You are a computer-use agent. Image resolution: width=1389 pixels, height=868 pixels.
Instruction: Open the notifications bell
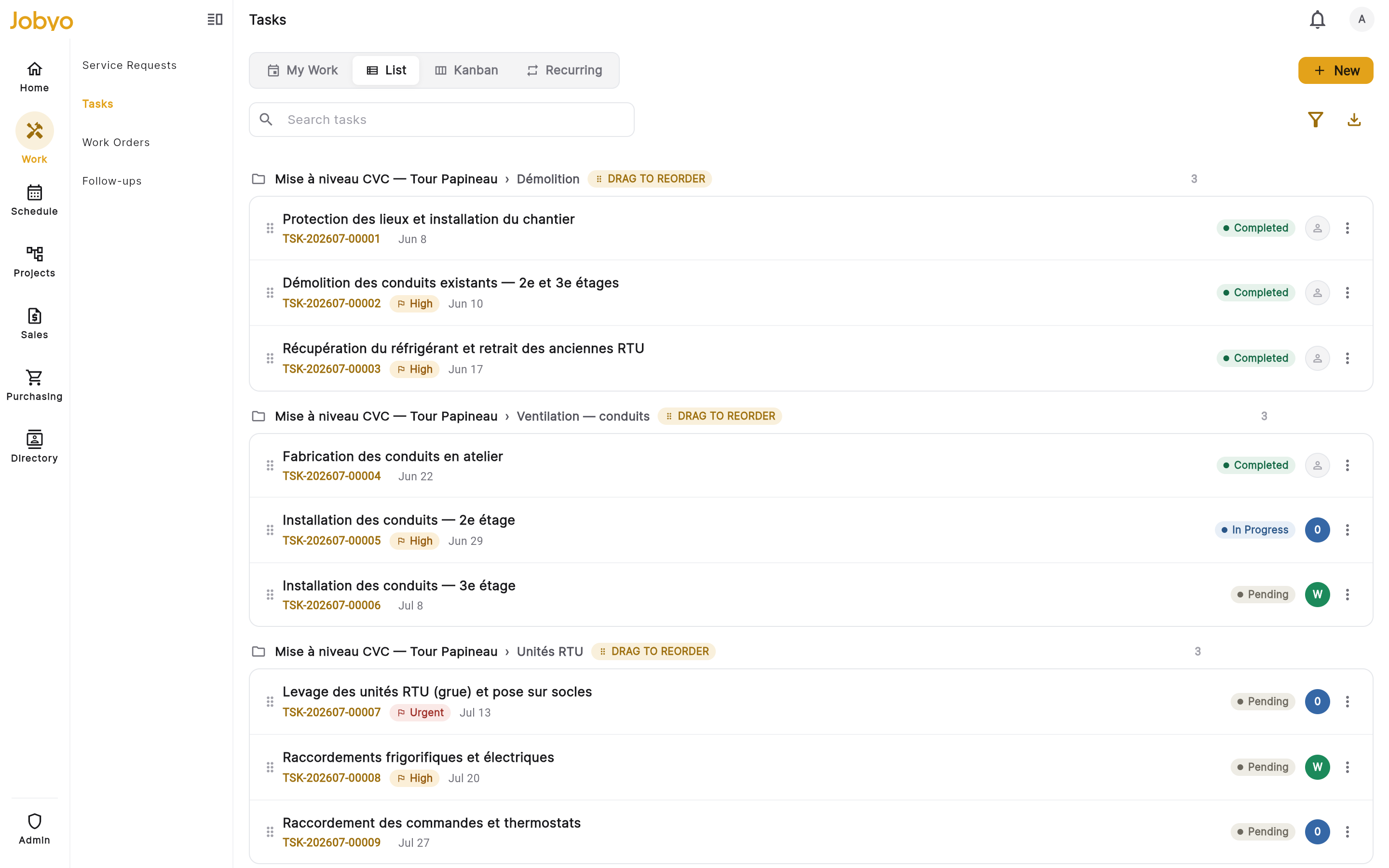click(1317, 19)
